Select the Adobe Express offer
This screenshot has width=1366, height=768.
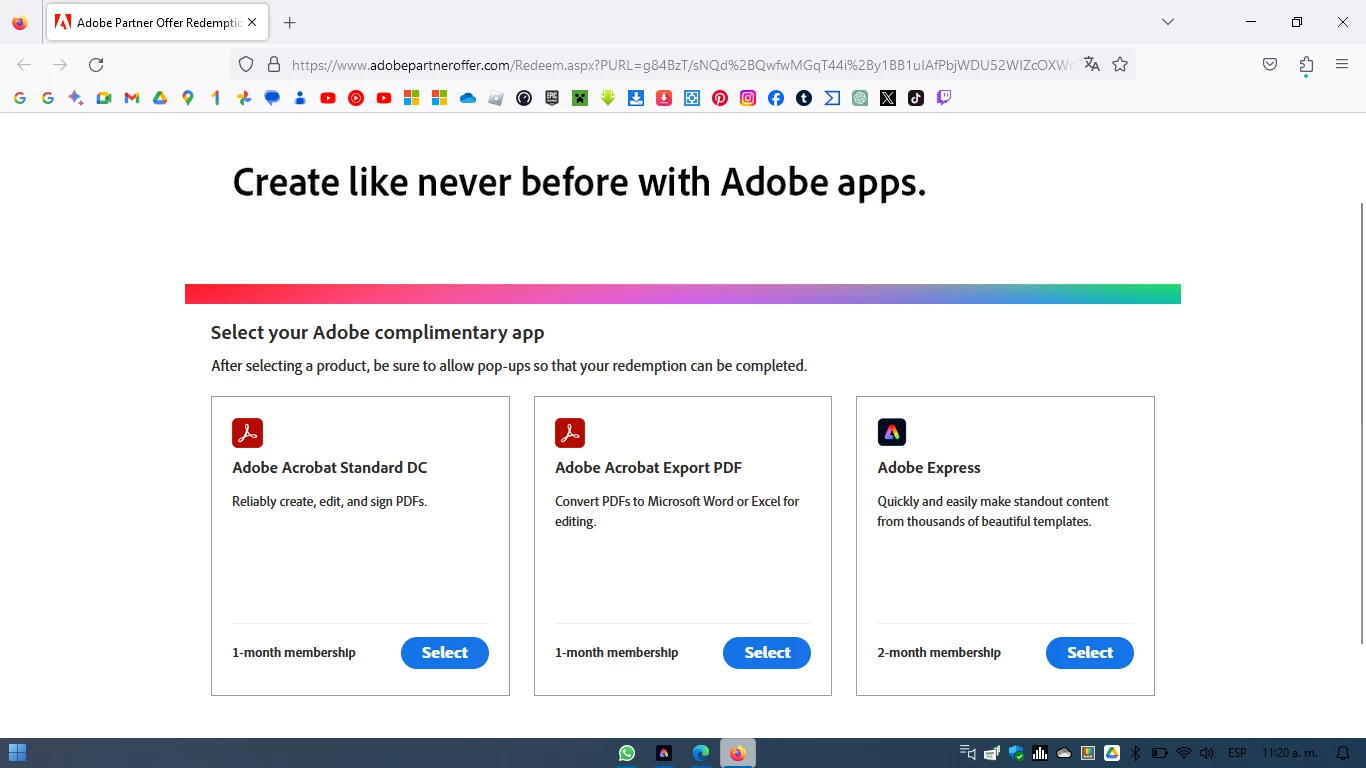coord(1090,653)
